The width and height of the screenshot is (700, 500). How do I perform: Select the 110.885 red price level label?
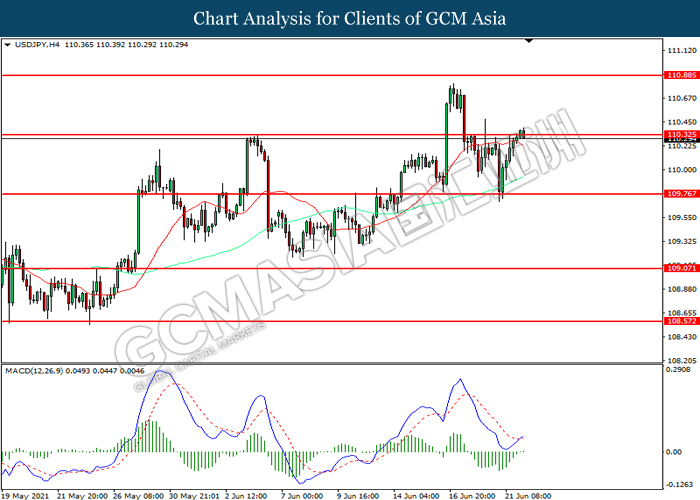point(681,75)
